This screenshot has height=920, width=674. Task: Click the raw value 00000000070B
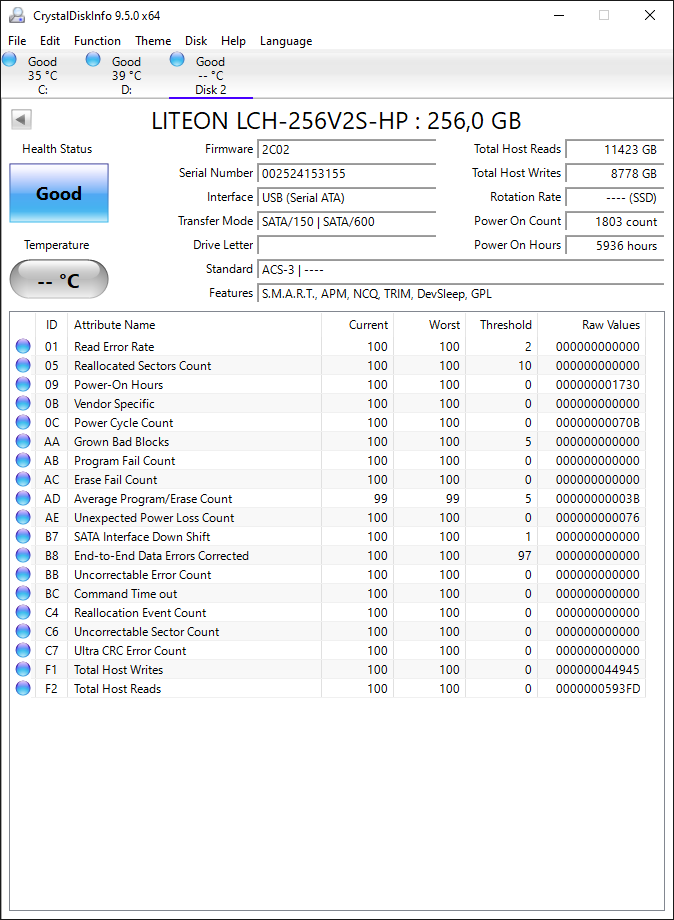[x=598, y=423]
